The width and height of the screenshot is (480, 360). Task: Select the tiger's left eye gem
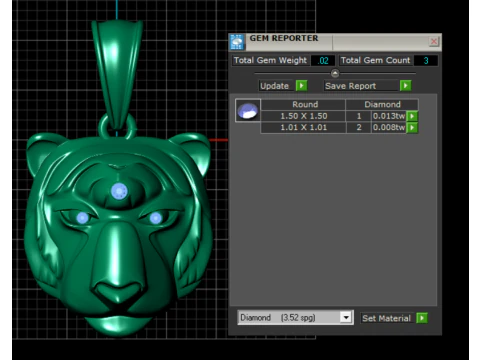[82, 218]
